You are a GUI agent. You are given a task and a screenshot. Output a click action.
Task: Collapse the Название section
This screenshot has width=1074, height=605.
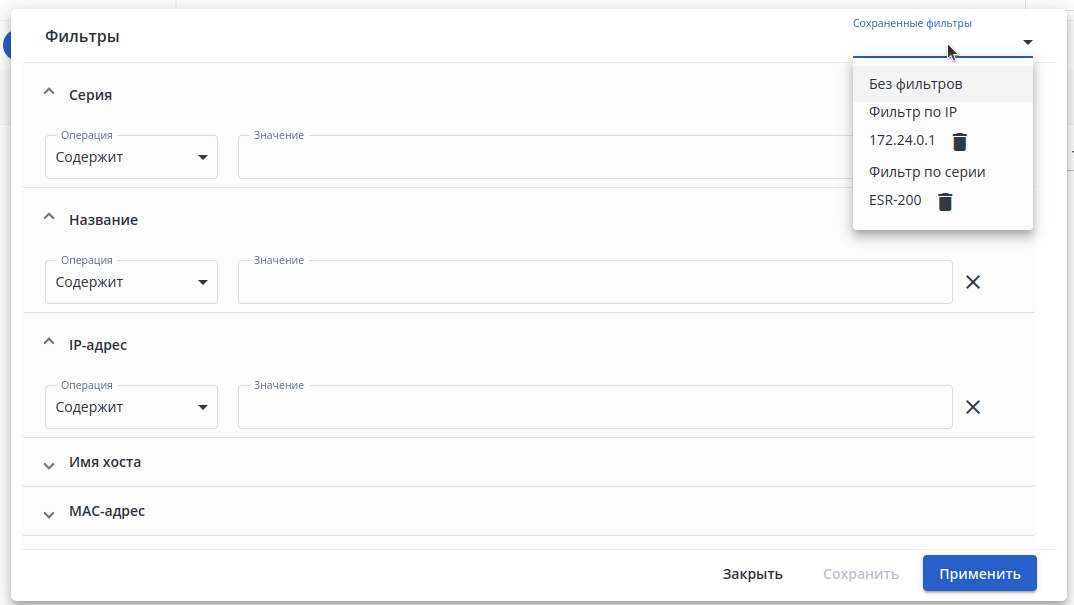coord(48,219)
